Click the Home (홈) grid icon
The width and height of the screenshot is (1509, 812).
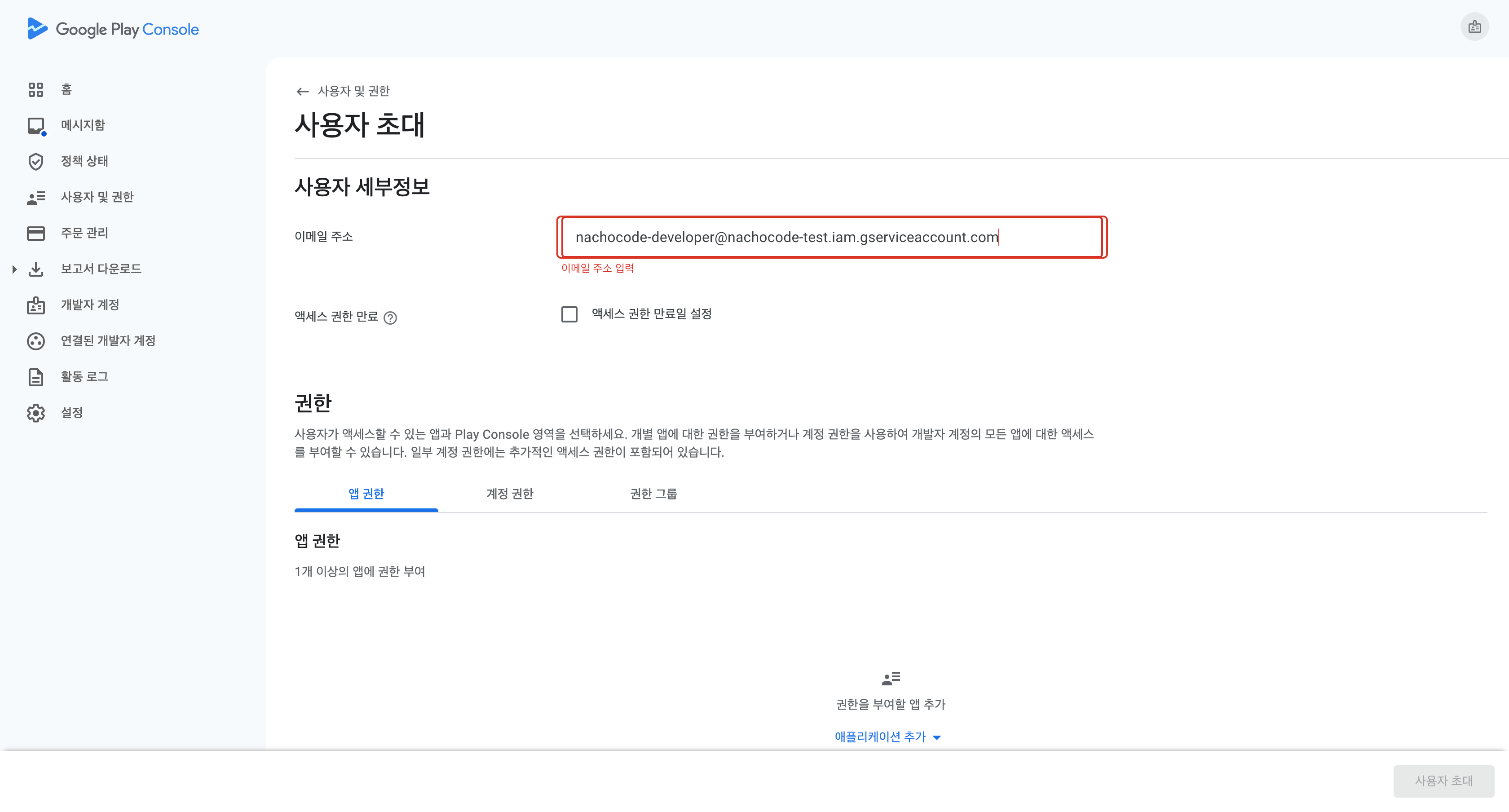[36, 90]
